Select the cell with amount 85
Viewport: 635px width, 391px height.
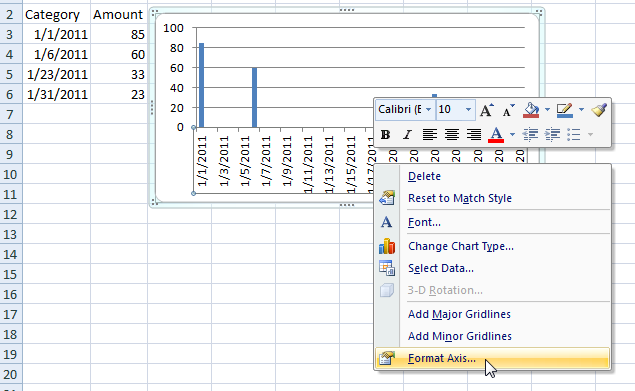(119, 34)
